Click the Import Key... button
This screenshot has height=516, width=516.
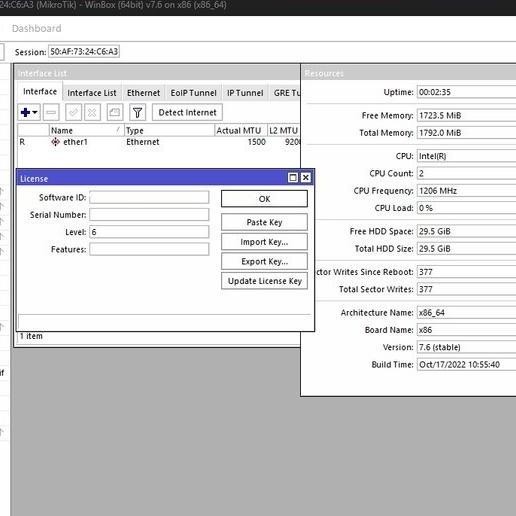[264, 242]
